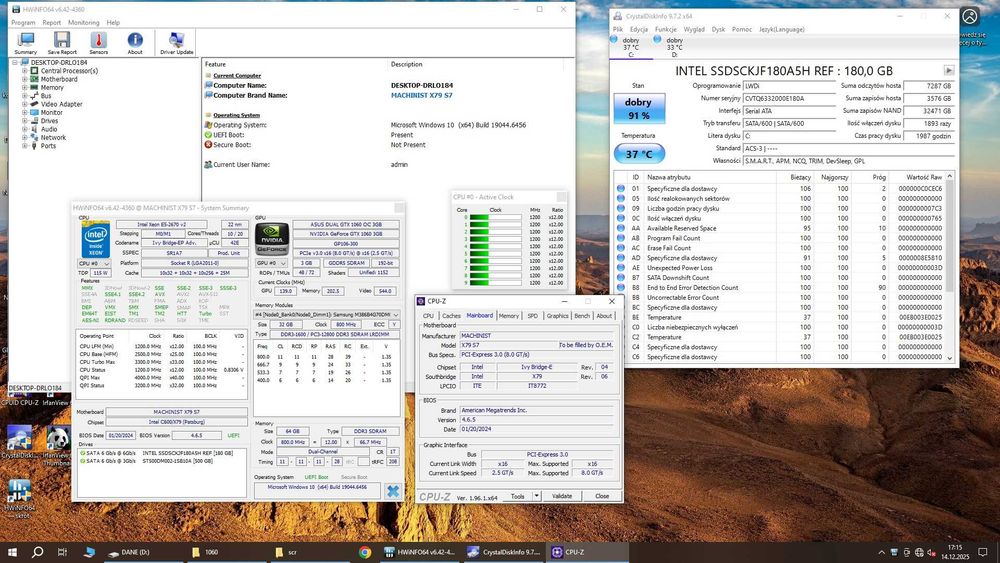Click the Intel Xeon logo in System Summary
This screenshot has width=1000, height=563.
tap(96, 239)
